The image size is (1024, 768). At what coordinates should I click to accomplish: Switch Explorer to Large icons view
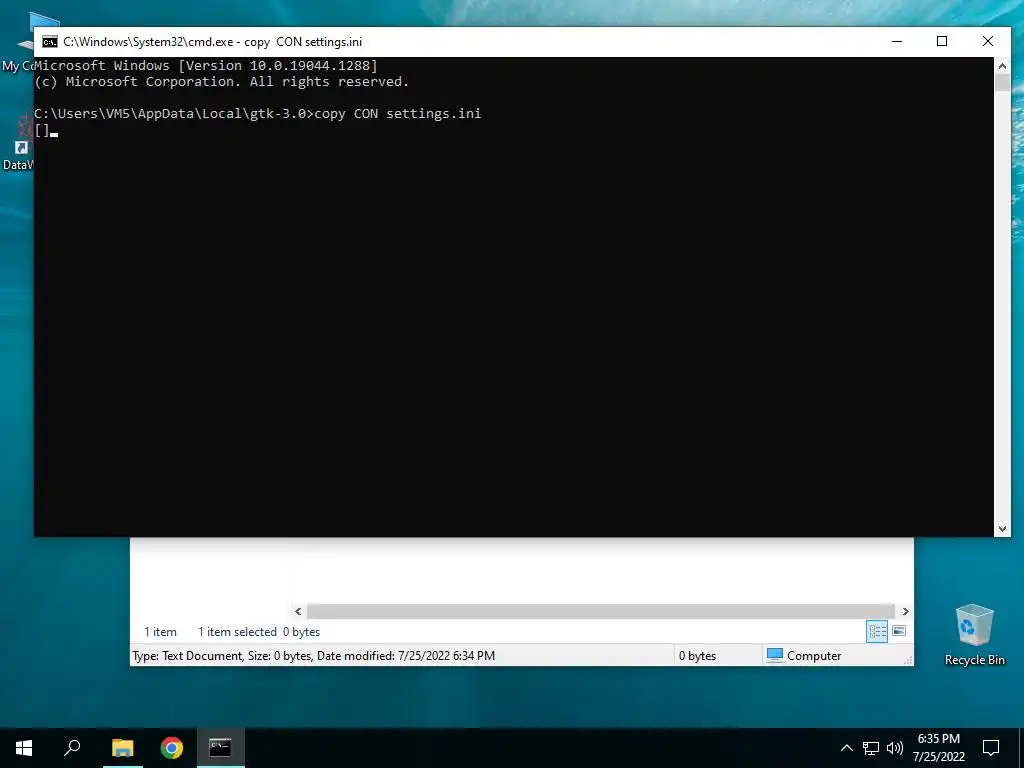[x=899, y=631]
